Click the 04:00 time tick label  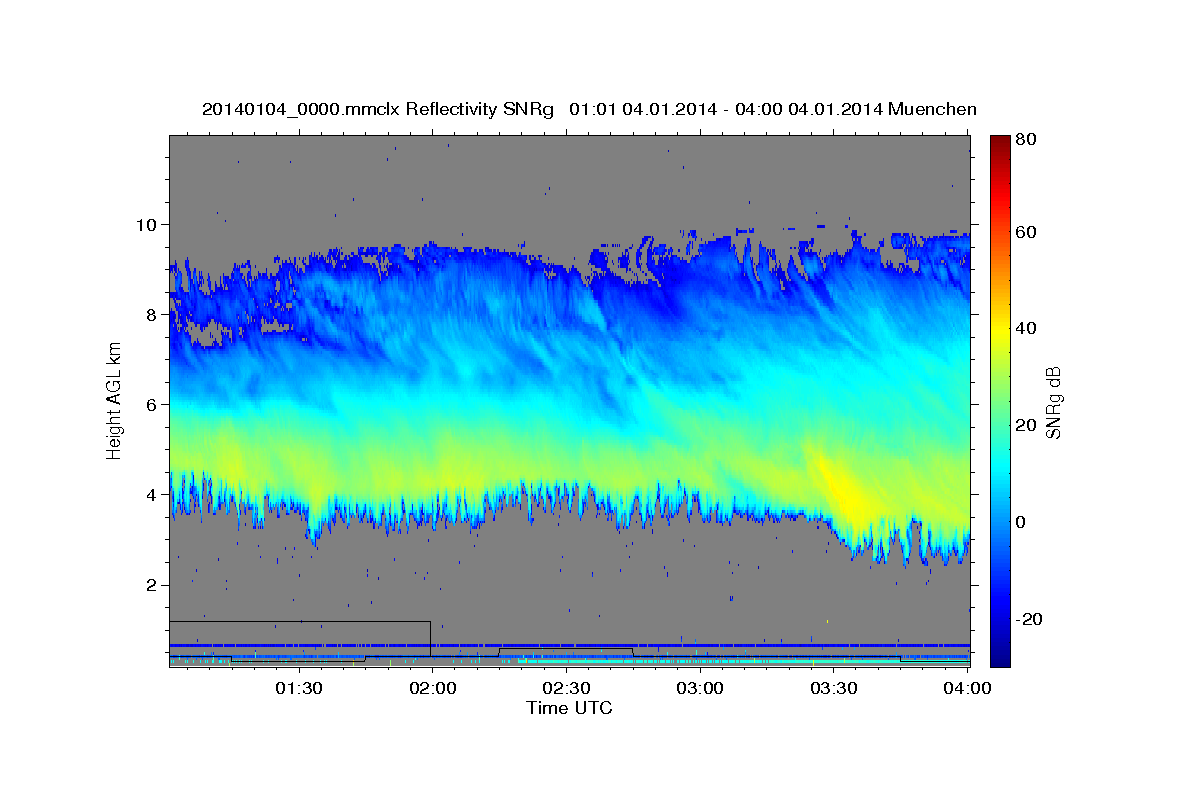point(967,688)
